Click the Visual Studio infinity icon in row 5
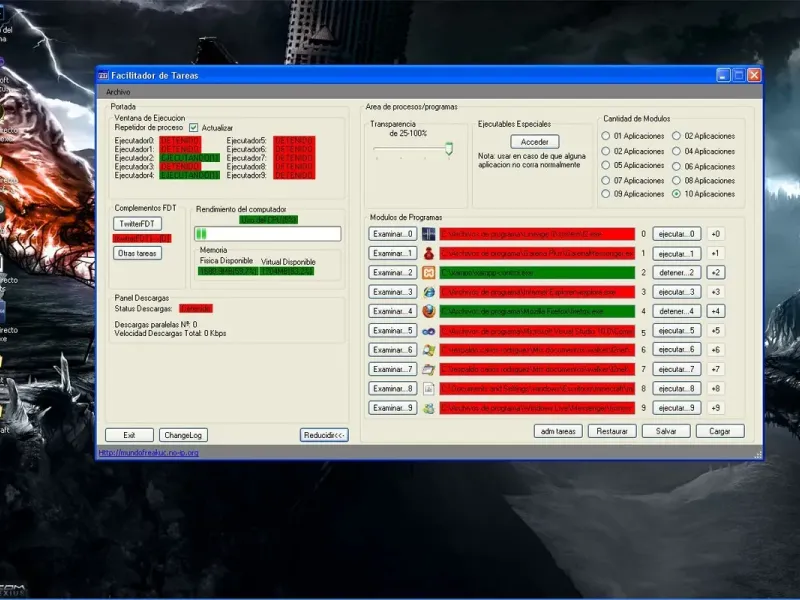 429,331
